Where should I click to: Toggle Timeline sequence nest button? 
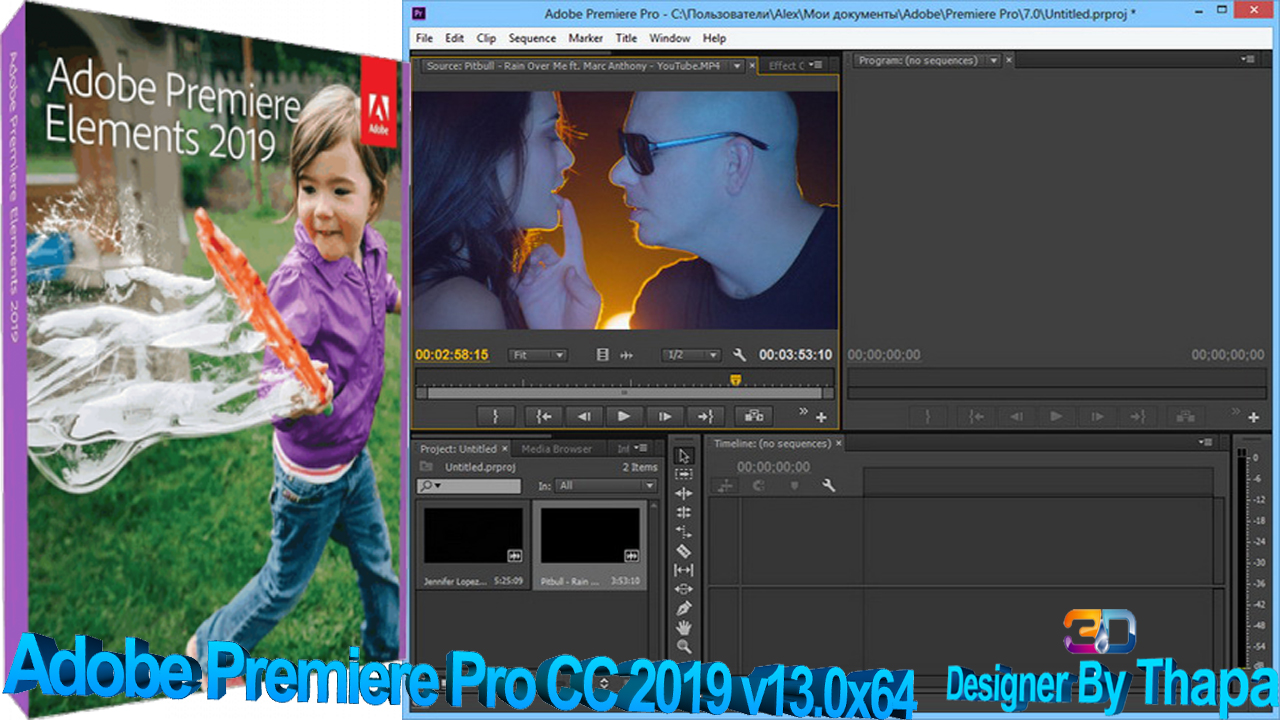(724, 486)
